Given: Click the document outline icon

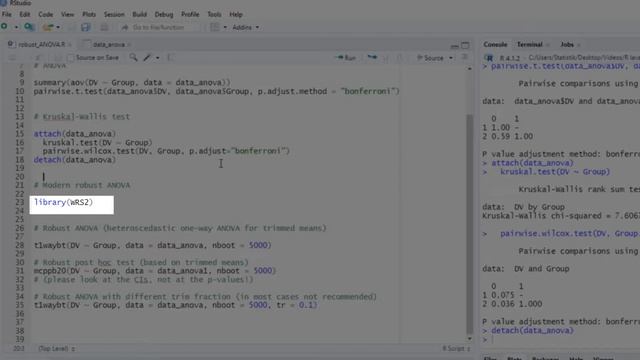Looking at the screenshot, I should click(465, 58).
